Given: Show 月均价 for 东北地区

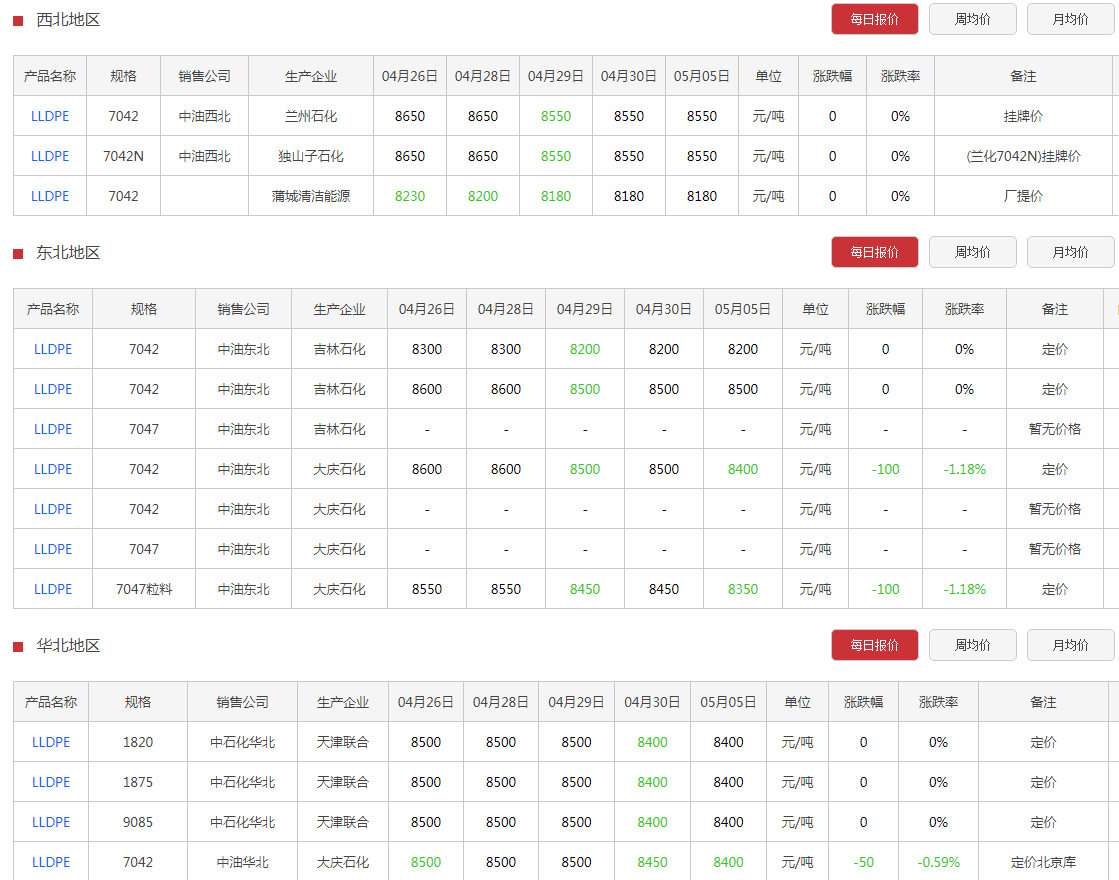Looking at the screenshot, I should tap(1070, 252).
